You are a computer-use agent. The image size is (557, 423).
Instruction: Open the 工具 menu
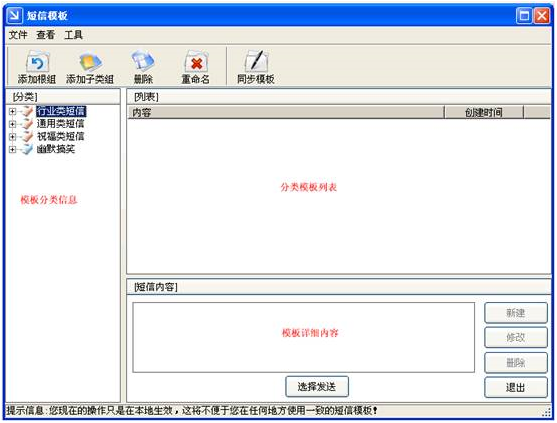point(74,35)
